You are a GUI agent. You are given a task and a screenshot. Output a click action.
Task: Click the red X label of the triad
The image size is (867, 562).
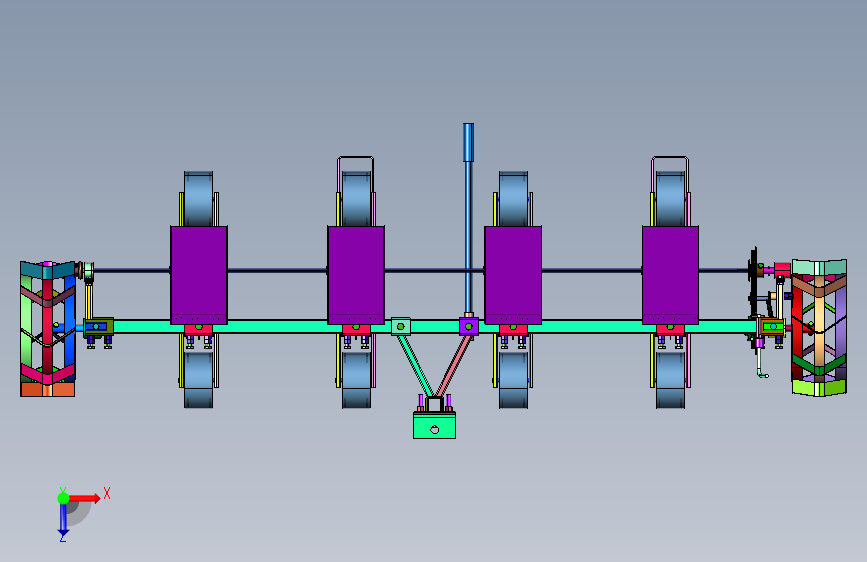coord(107,493)
